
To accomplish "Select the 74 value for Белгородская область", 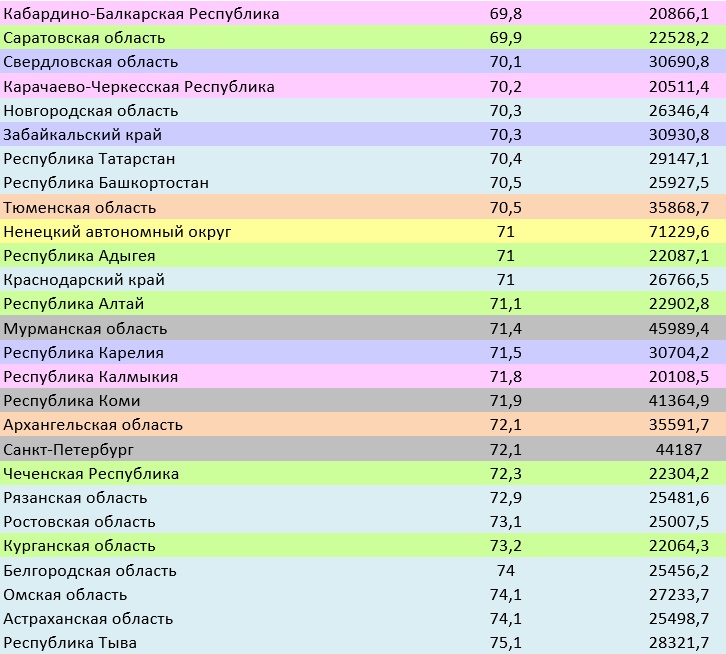I will (x=505, y=571).
